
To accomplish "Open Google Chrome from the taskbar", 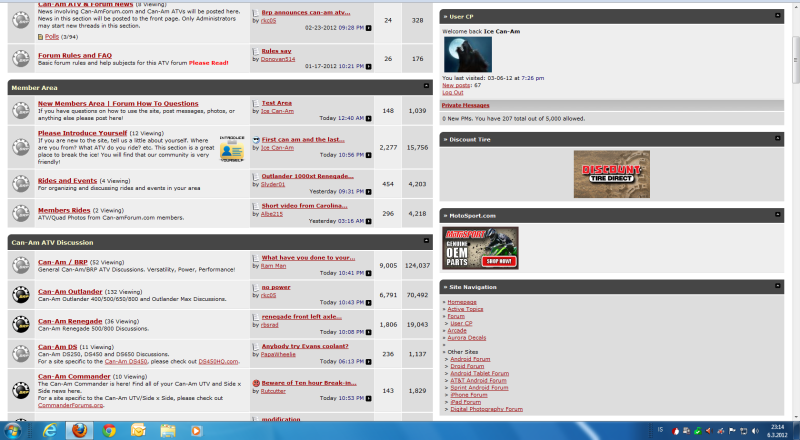I will click(x=109, y=431).
